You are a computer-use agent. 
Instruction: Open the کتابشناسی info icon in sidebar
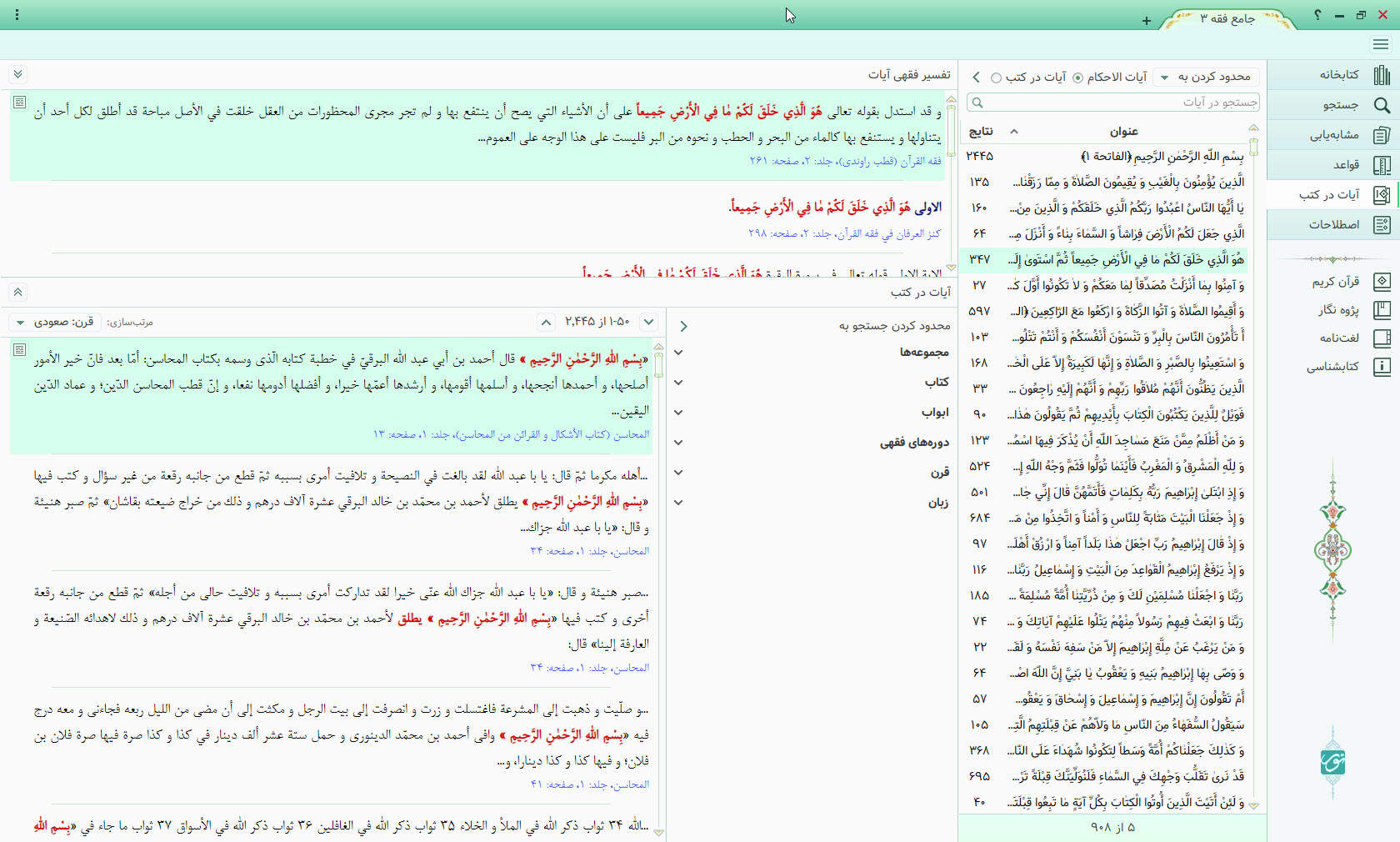(x=1381, y=367)
